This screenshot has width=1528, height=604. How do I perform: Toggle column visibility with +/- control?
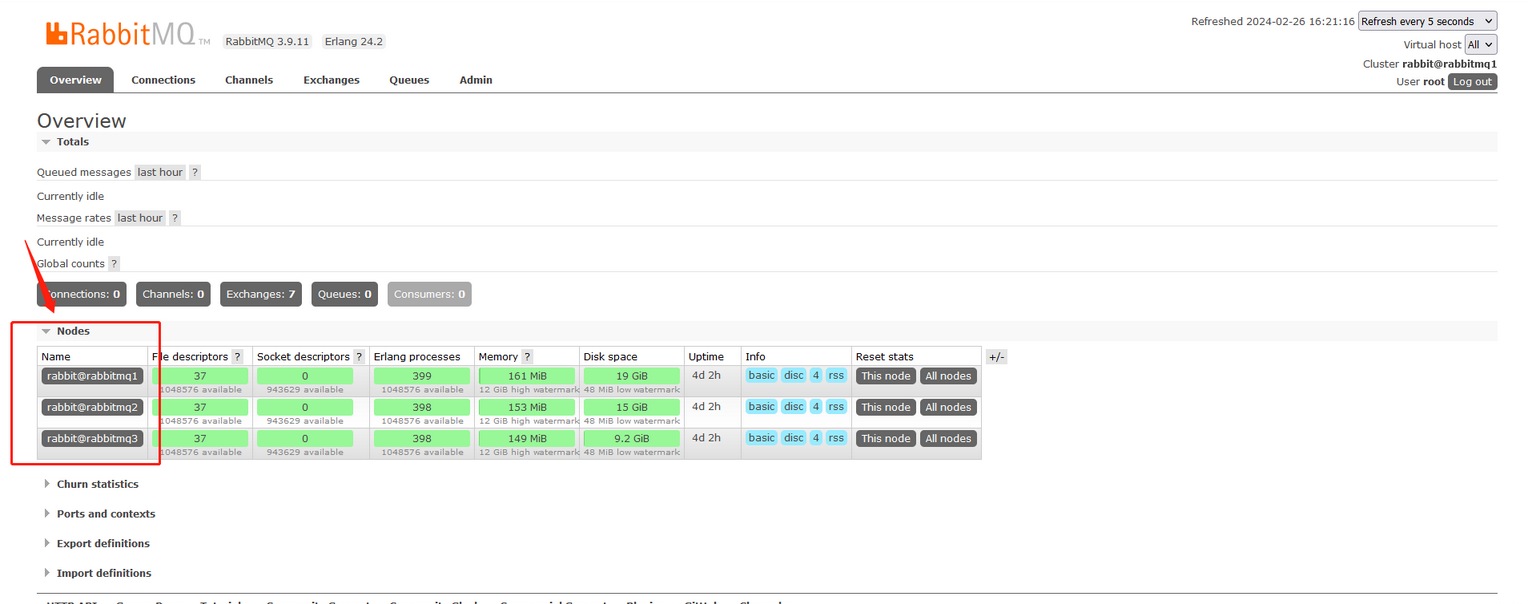(x=996, y=357)
